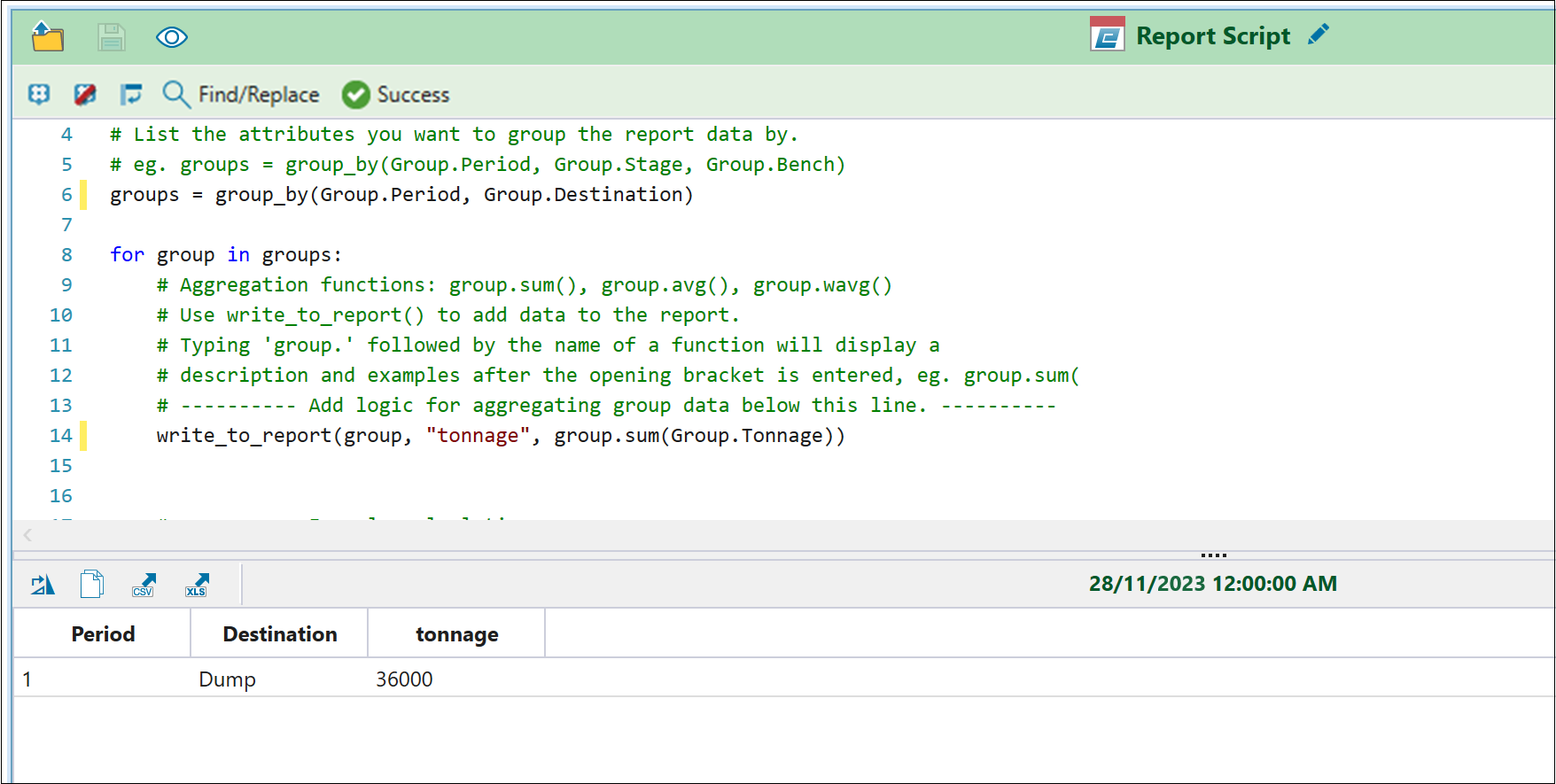Screen dimensions: 1556x784
Task: Click the greyed-out save floppy disk icon
Action: 111,37
